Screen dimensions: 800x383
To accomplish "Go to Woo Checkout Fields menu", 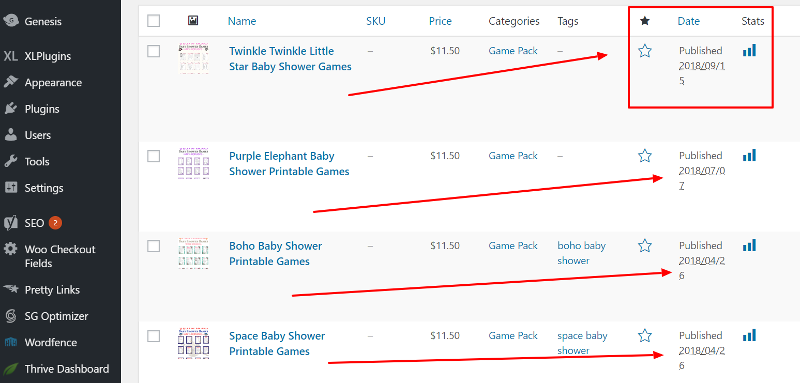I will point(60,256).
